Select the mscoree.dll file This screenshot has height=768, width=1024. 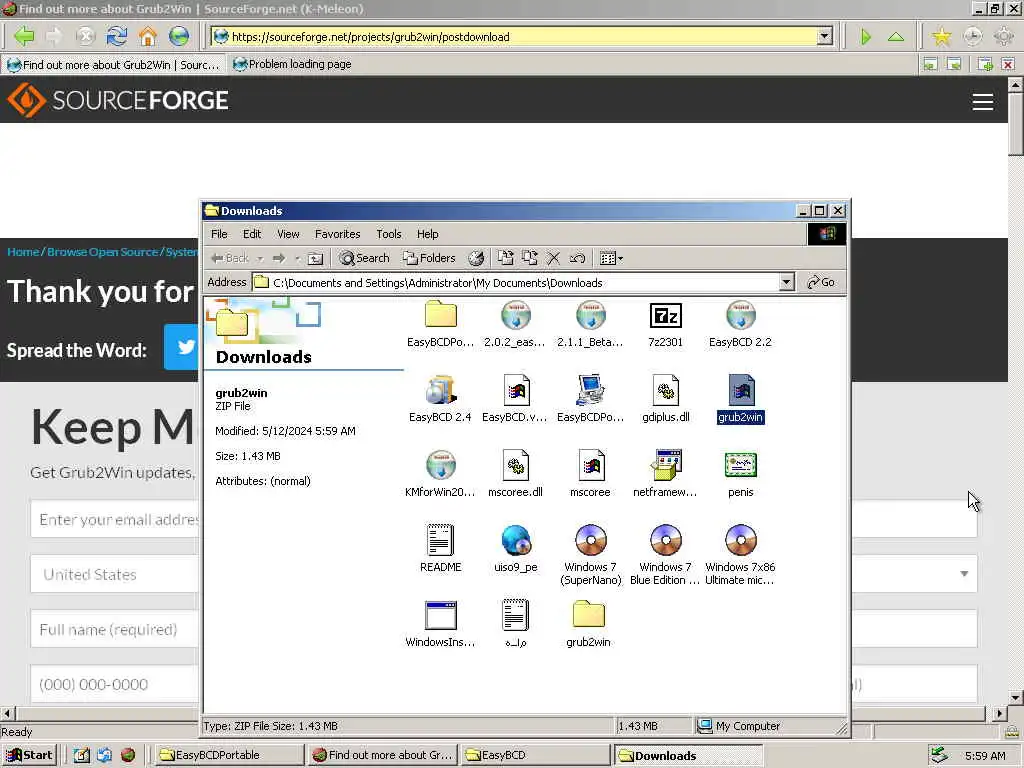(515, 465)
